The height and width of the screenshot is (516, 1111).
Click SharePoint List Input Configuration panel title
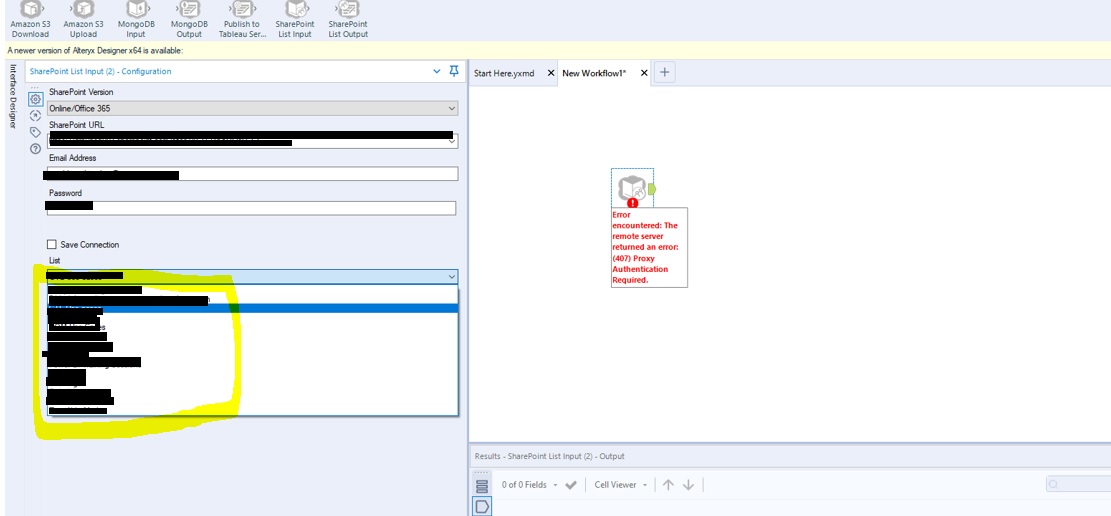coord(100,71)
